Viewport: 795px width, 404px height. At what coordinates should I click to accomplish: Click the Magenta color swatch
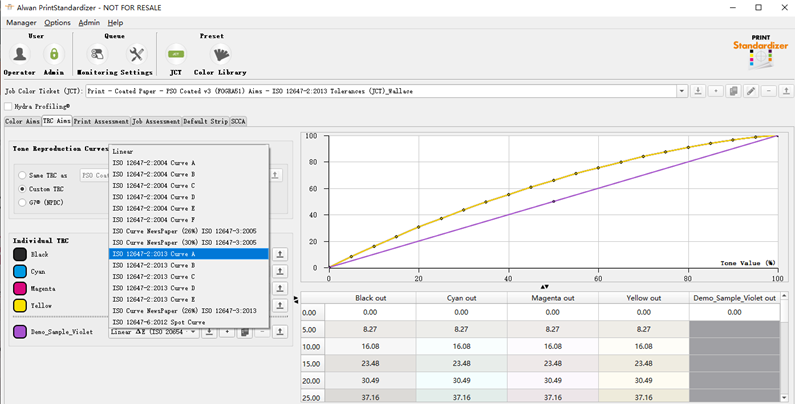[20, 288]
